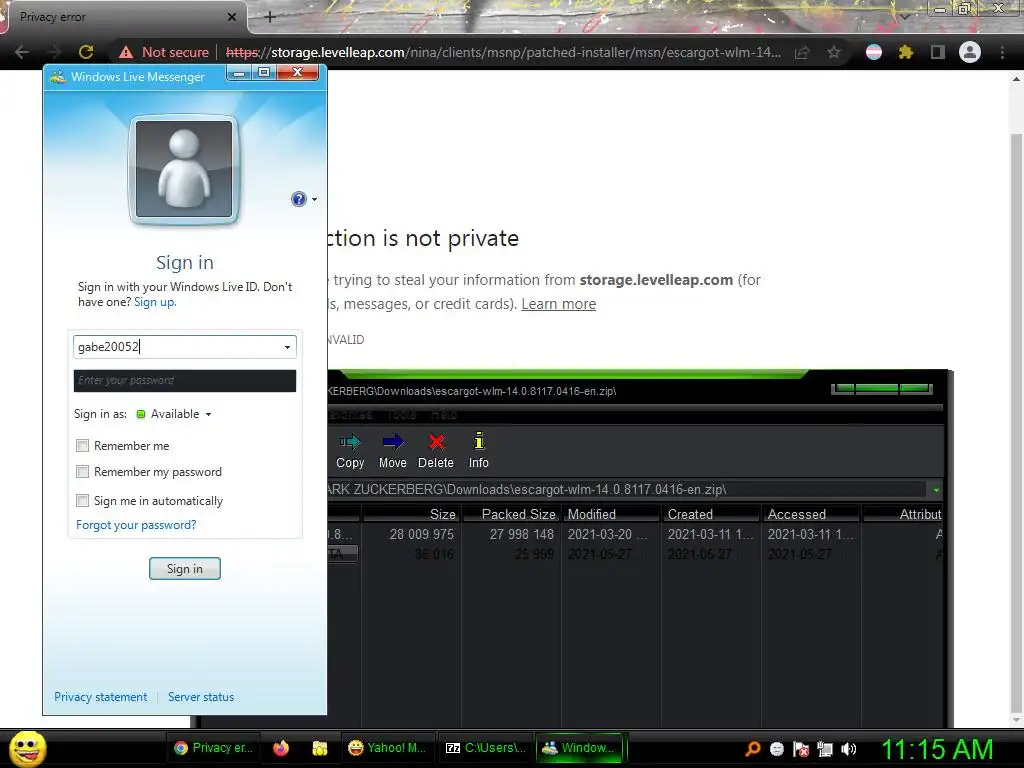Select the 27 998 148 packed size cell
The image size is (1024, 768).
[x=522, y=534]
